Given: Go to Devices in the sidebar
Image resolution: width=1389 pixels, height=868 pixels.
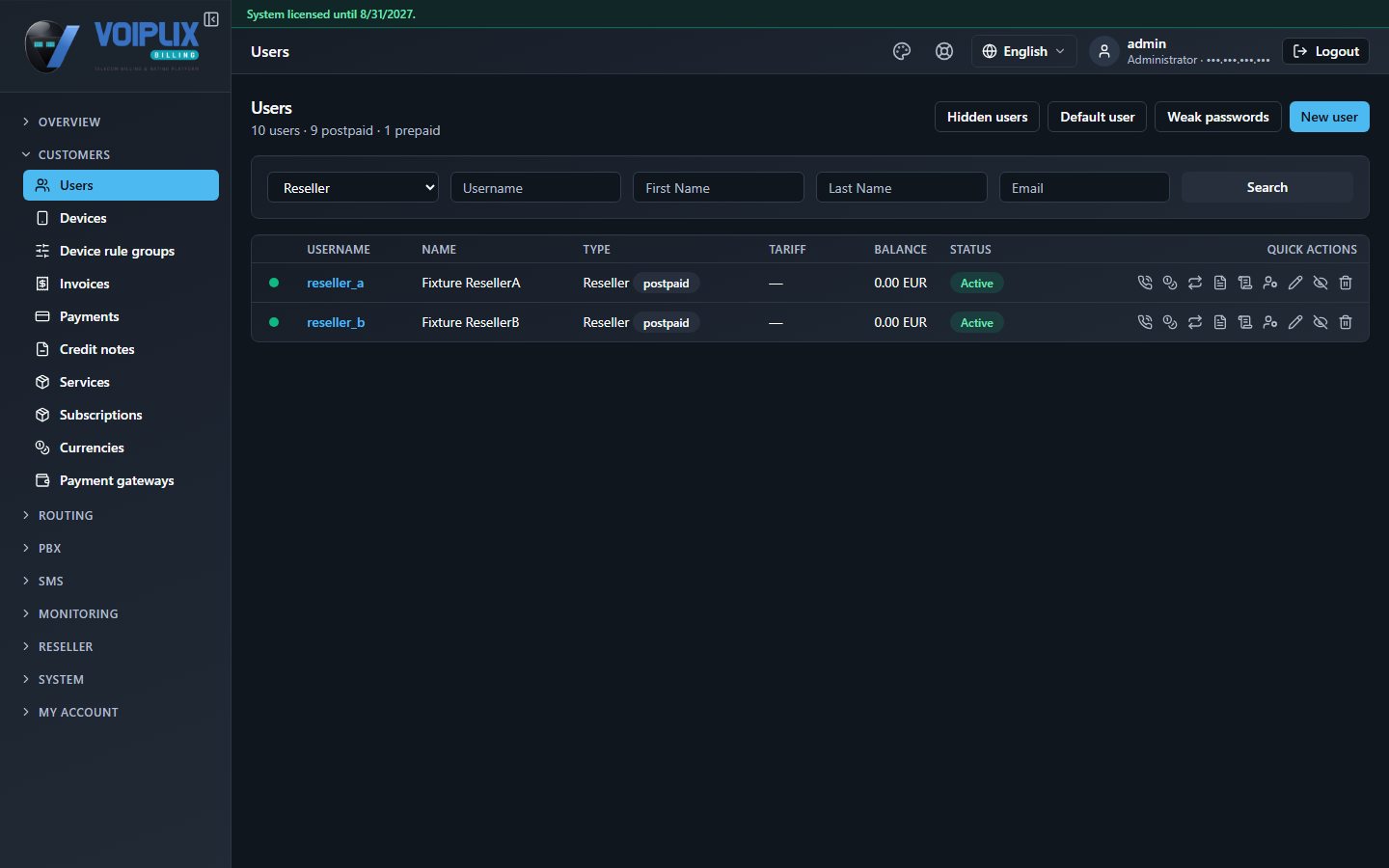Looking at the screenshot, I should 121,218.
